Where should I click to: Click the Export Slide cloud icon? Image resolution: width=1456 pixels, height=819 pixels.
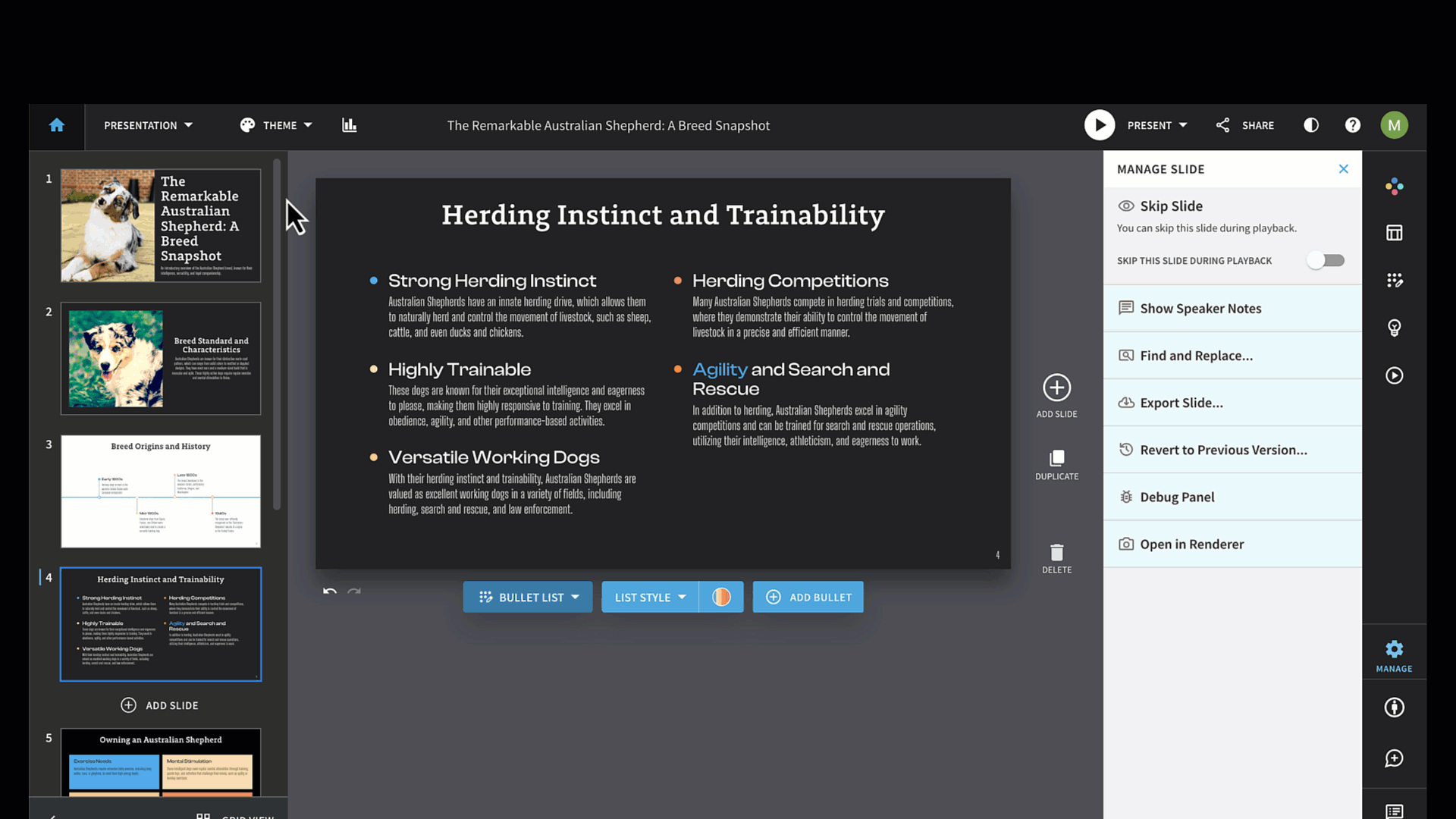[x=1126, y=403]
